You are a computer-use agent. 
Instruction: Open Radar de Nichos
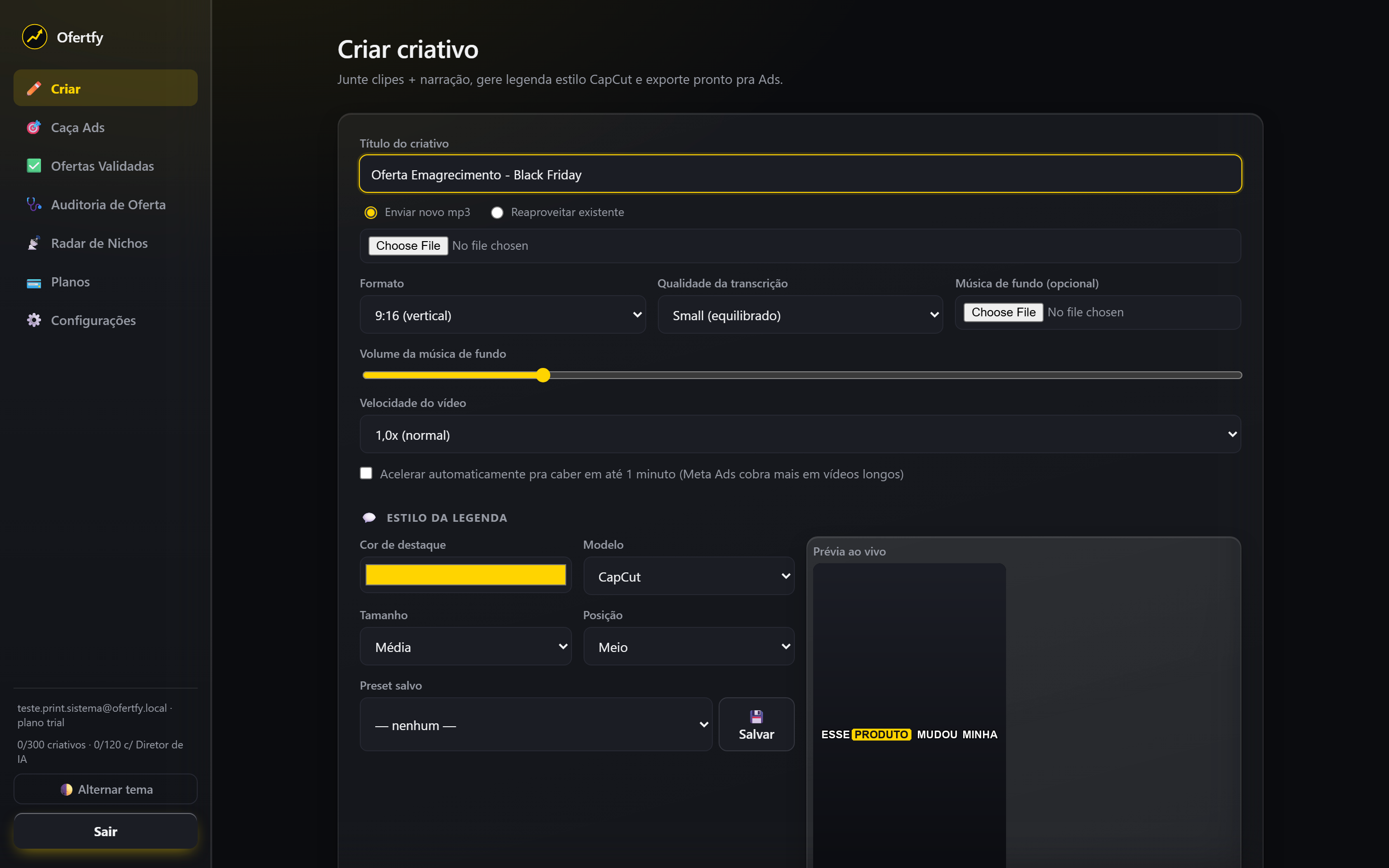(106, 243)
